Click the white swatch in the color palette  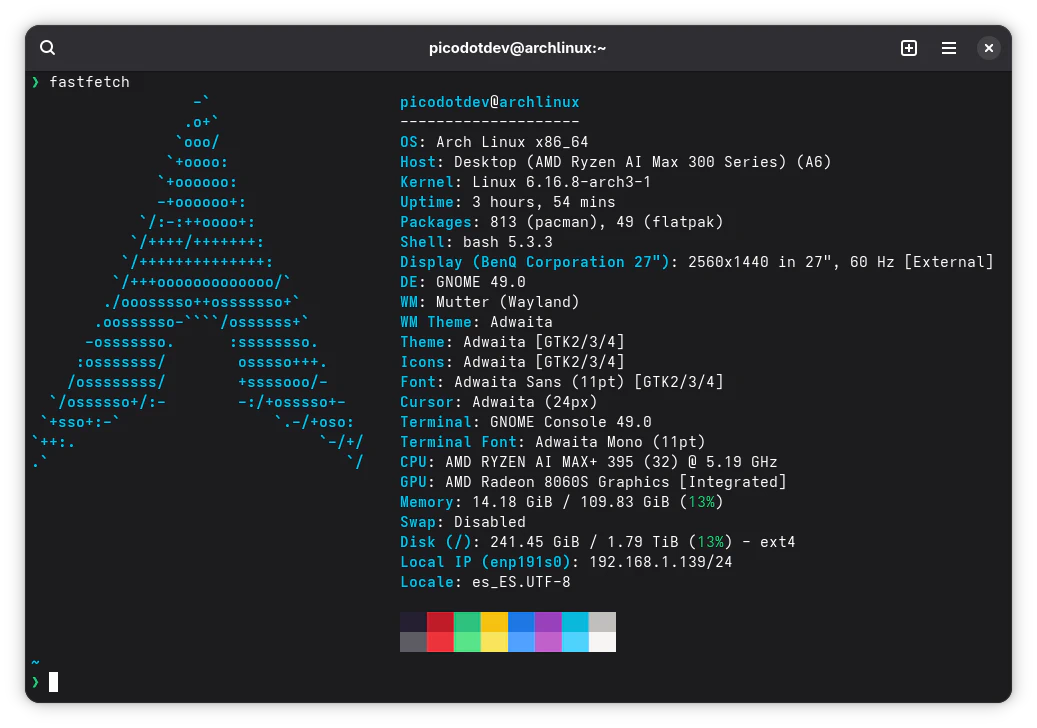pos(602,642)
